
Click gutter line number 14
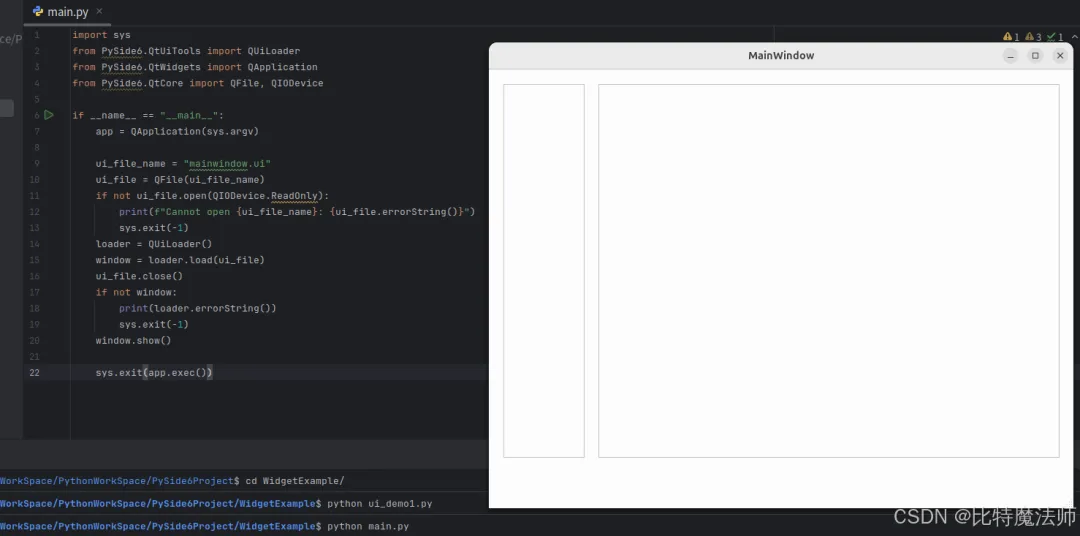[34, 244]
